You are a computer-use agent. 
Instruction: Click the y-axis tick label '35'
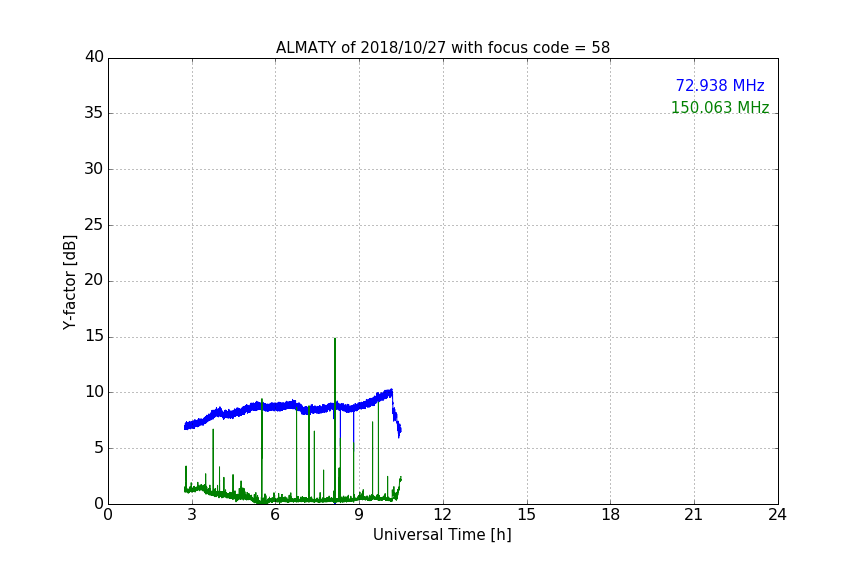point(94,113)
